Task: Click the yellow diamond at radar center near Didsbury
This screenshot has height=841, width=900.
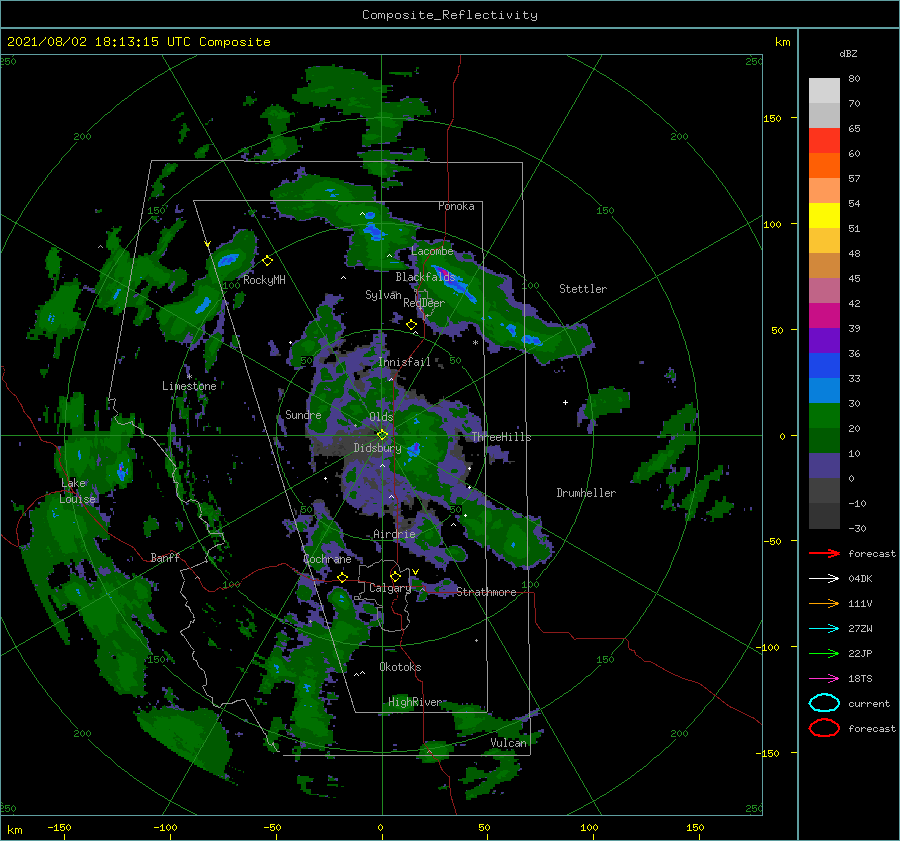Action: [x=382, y=435]
